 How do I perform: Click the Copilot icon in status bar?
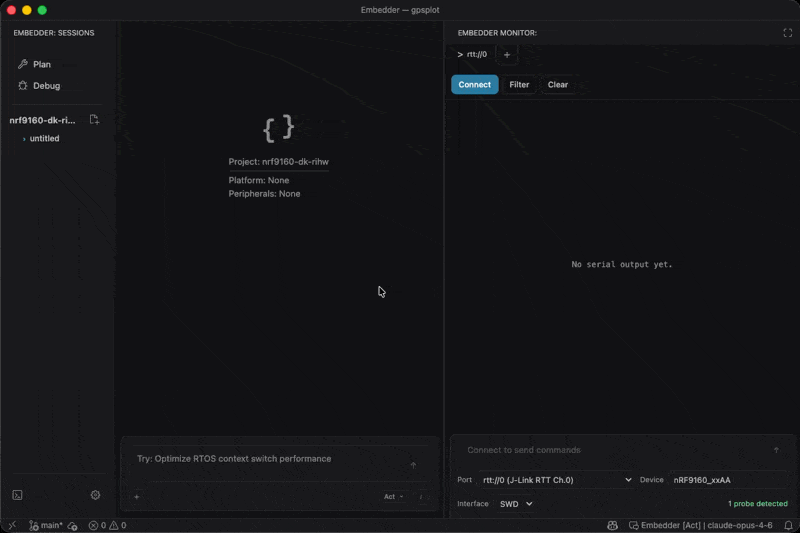click(613, 525)
